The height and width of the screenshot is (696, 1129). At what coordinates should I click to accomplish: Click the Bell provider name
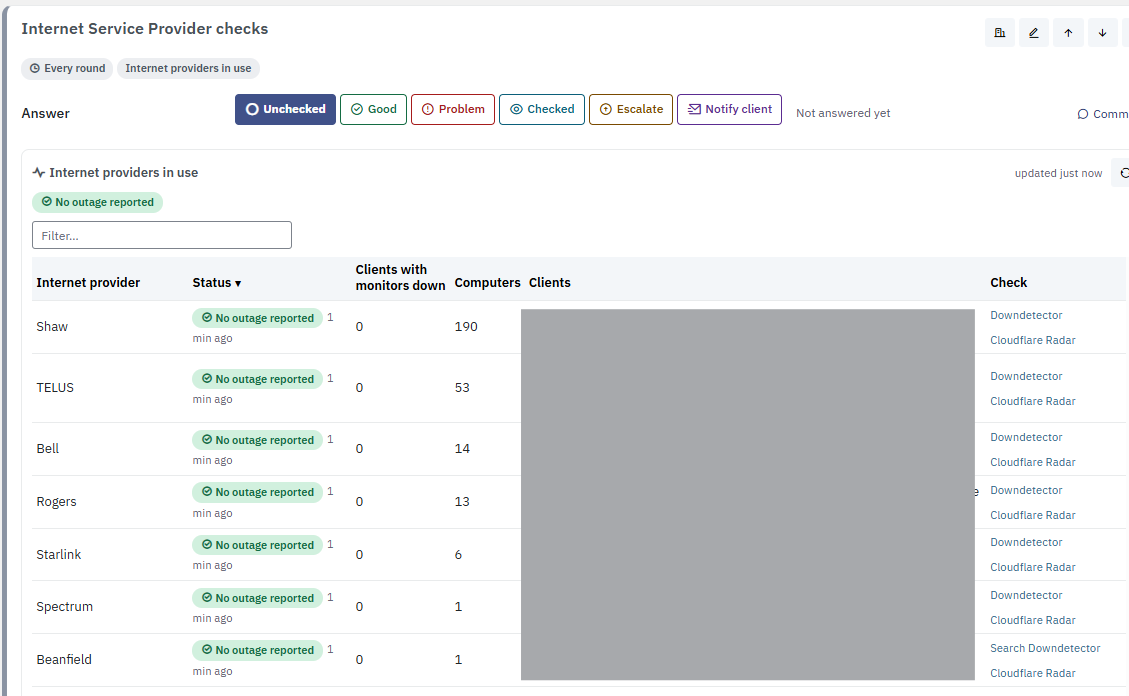coord(48,449)
